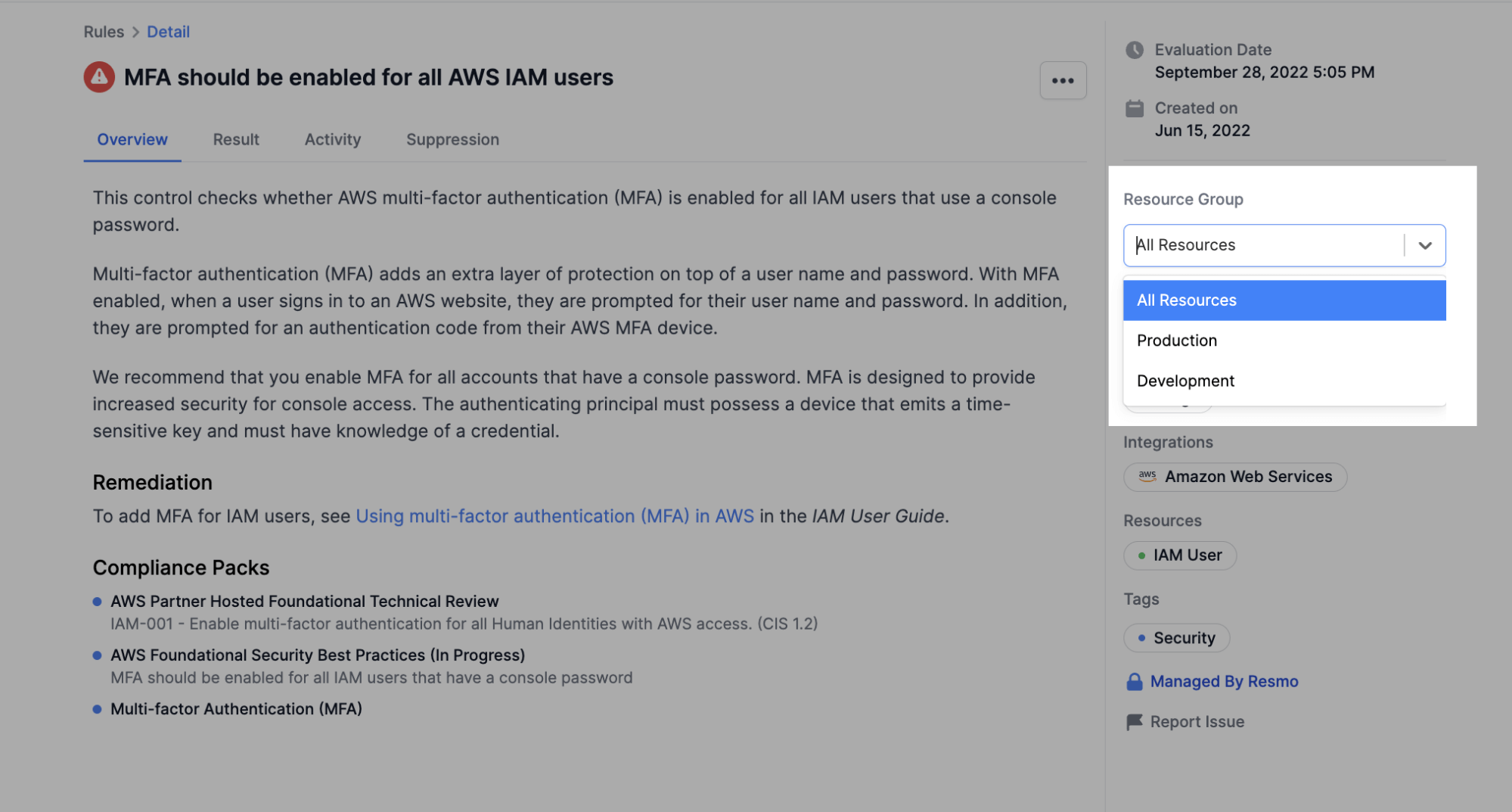
Task: Click the red alert warning icon
Action: pyautogui.click(x=99, y=77)
